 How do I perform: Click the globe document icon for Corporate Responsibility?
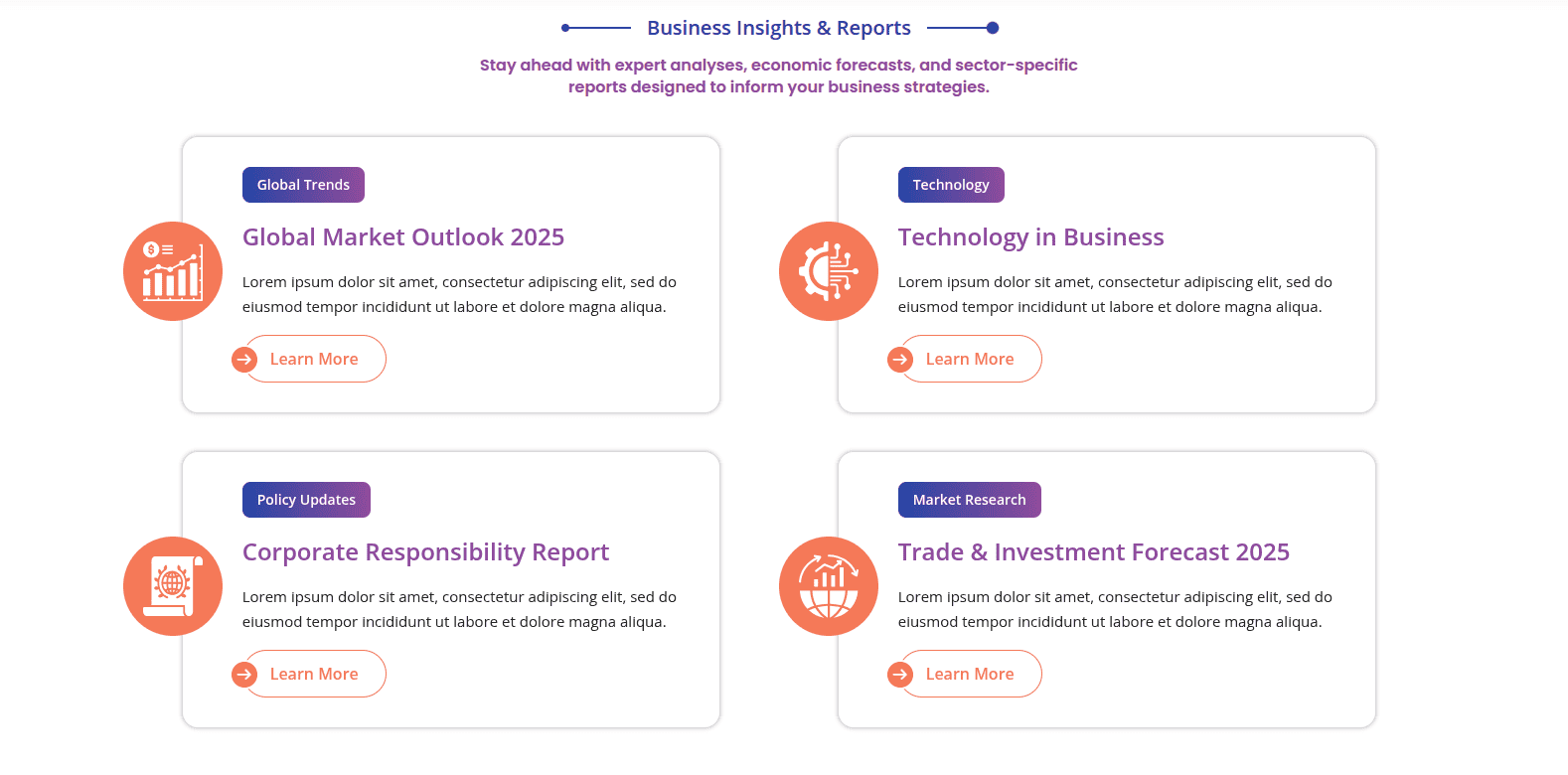coord(173,586)
